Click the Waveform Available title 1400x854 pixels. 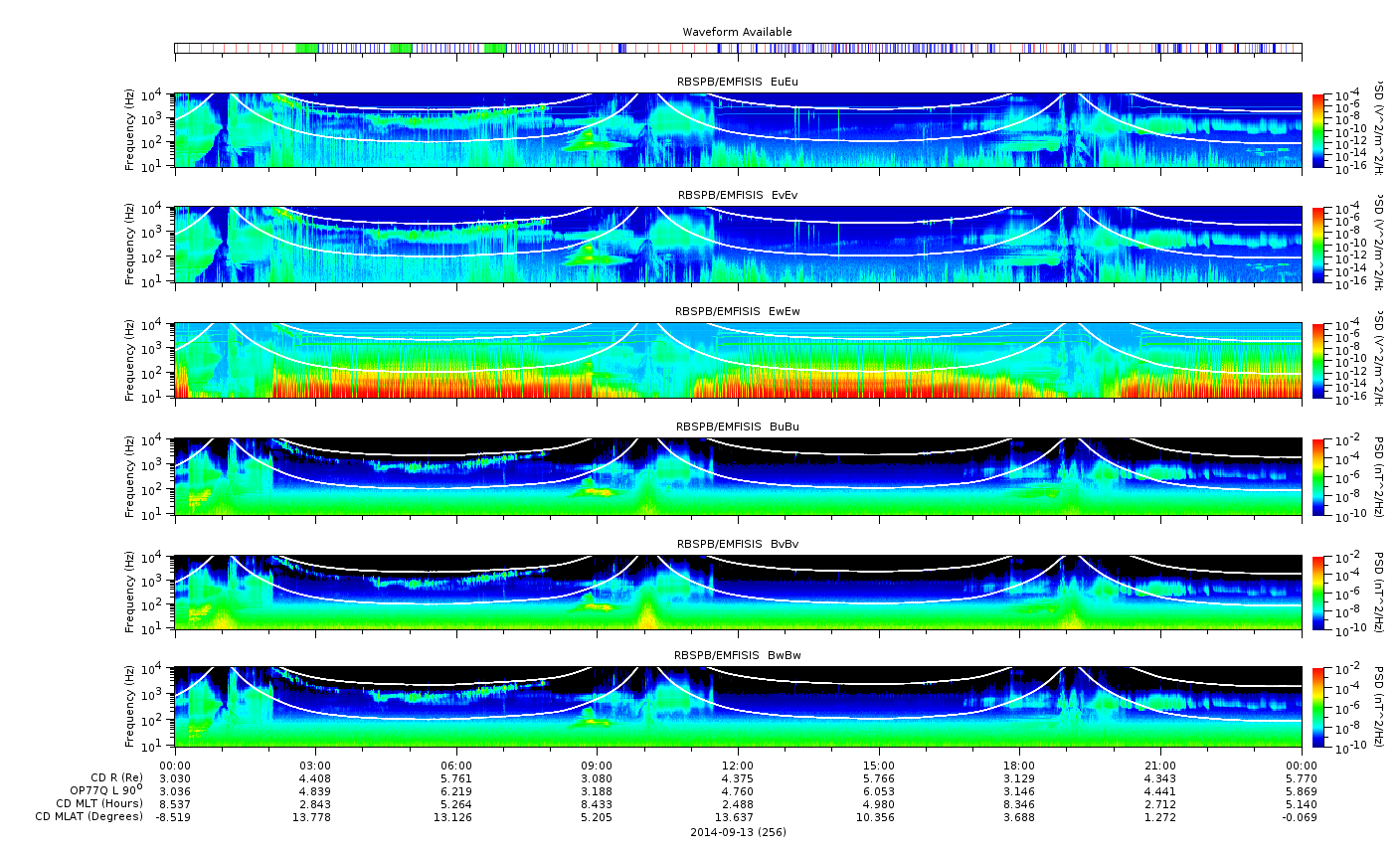pos(737,32)
